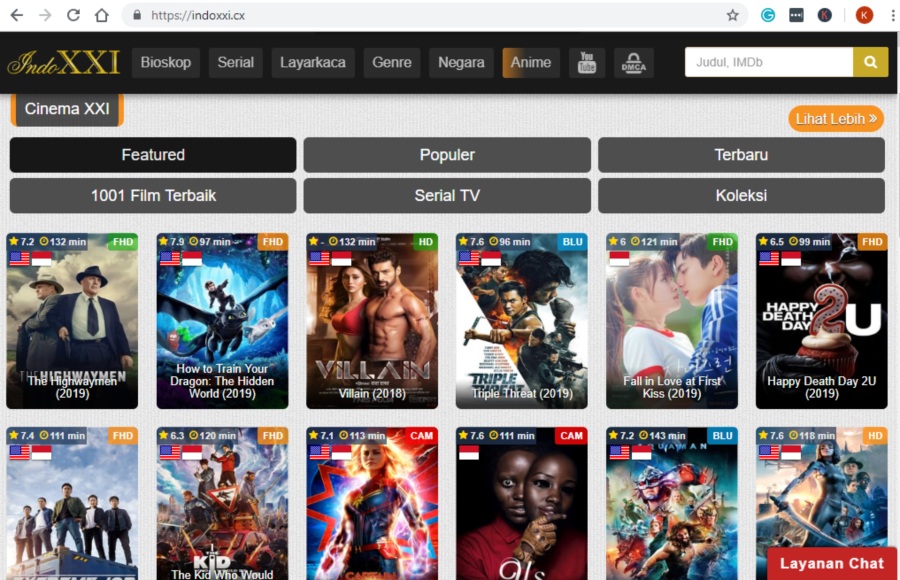Bookmark page with star icon

click(732, 16)
